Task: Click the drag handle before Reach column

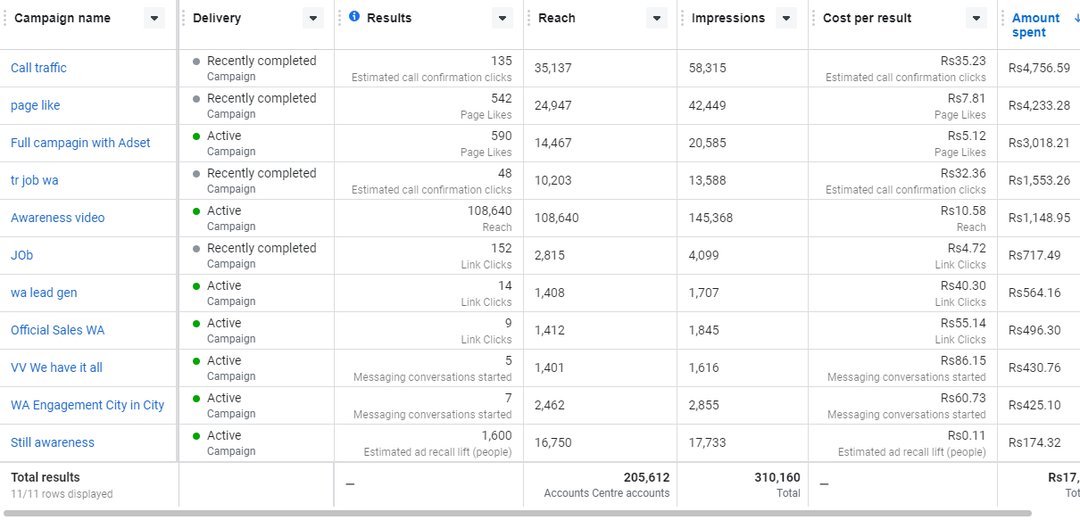Action: 528,18
